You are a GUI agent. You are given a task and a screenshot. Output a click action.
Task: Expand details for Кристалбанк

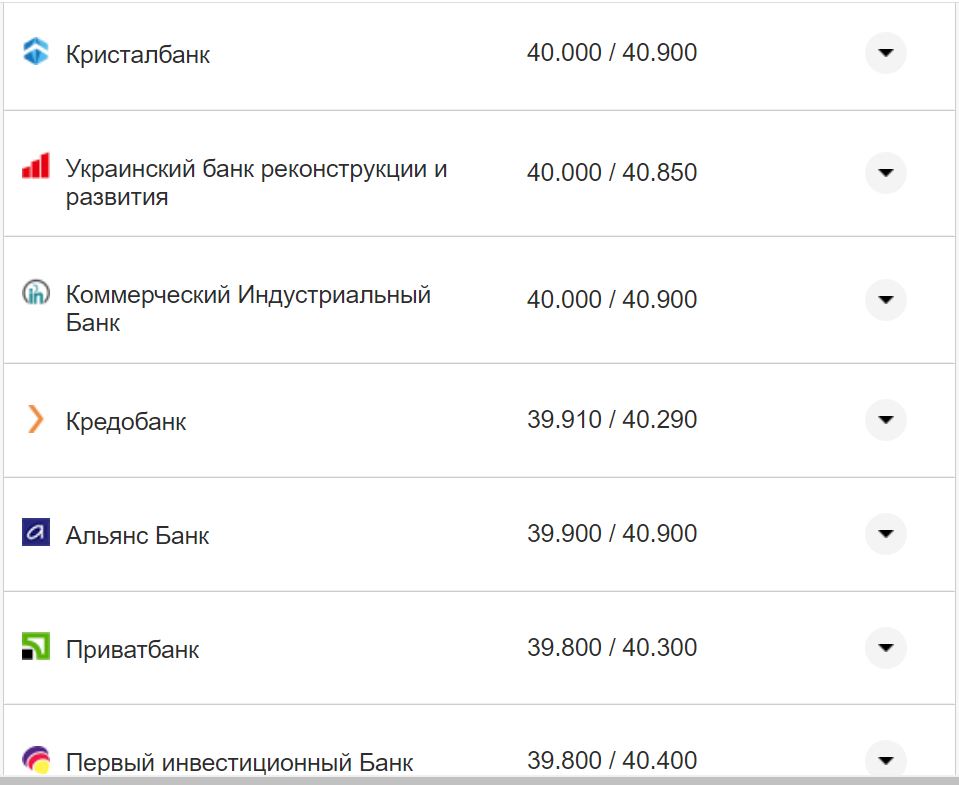(x=884, y=53)
